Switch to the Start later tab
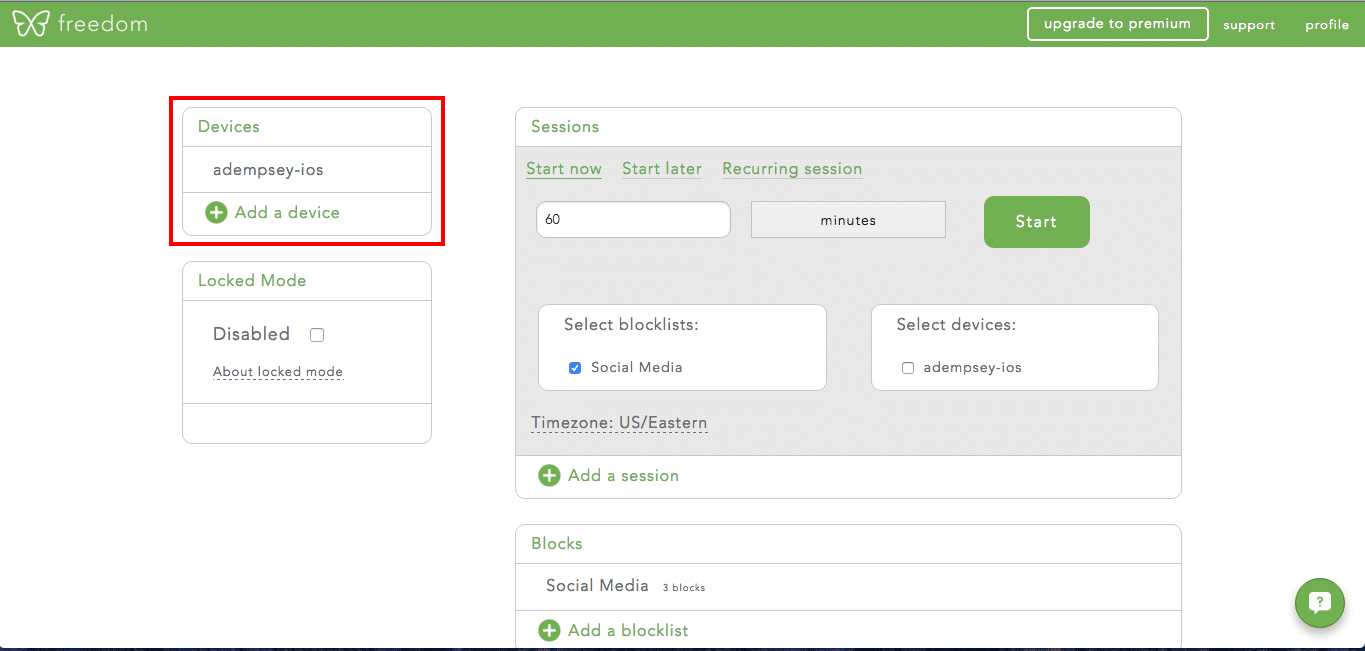Viewport: 1365px width, 651px height. 662,168
